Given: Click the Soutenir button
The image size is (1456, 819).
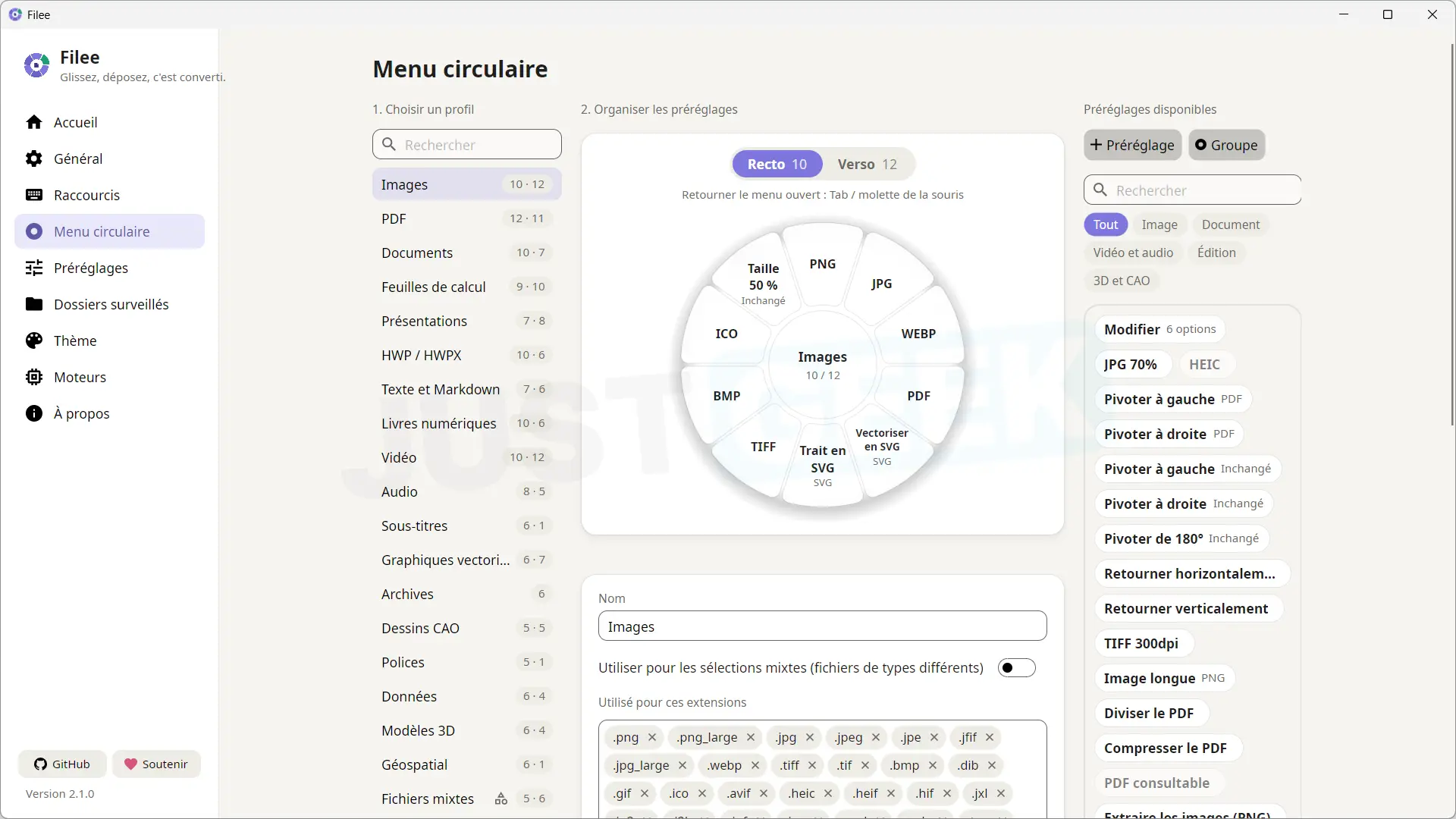Looking at the screenshot, I should pos(156,764).
